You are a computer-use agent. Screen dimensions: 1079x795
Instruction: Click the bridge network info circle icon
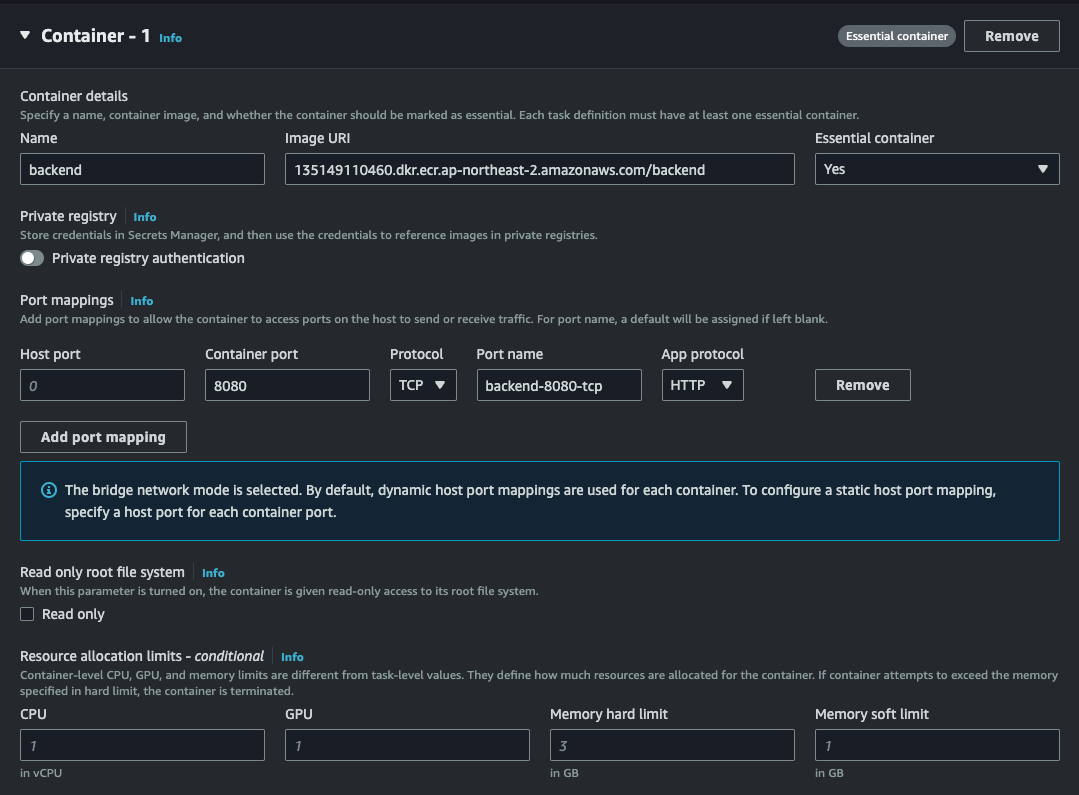(49, 490)
